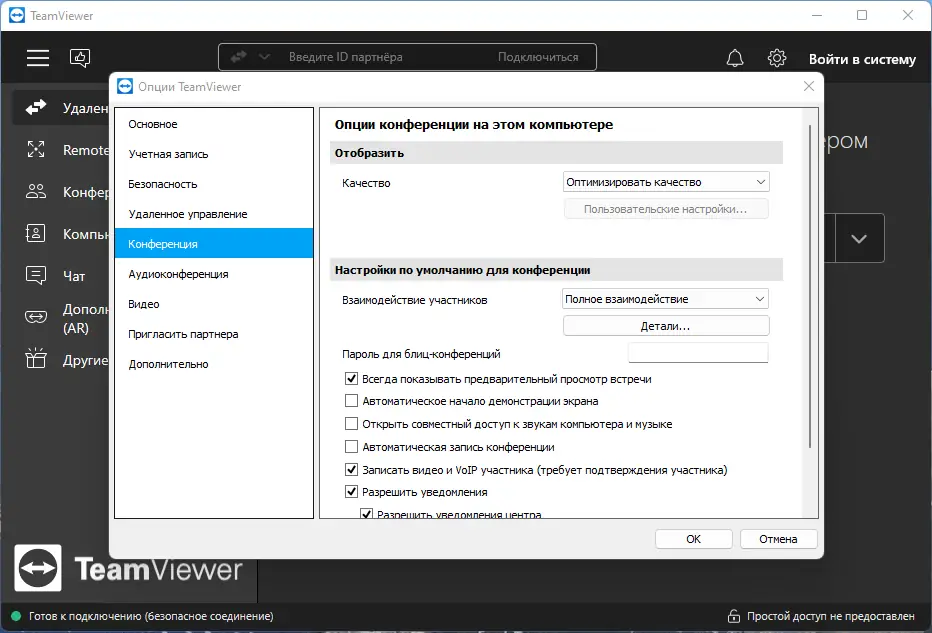Open the Взаимодействие участников dropdown

tap(666, 298)
